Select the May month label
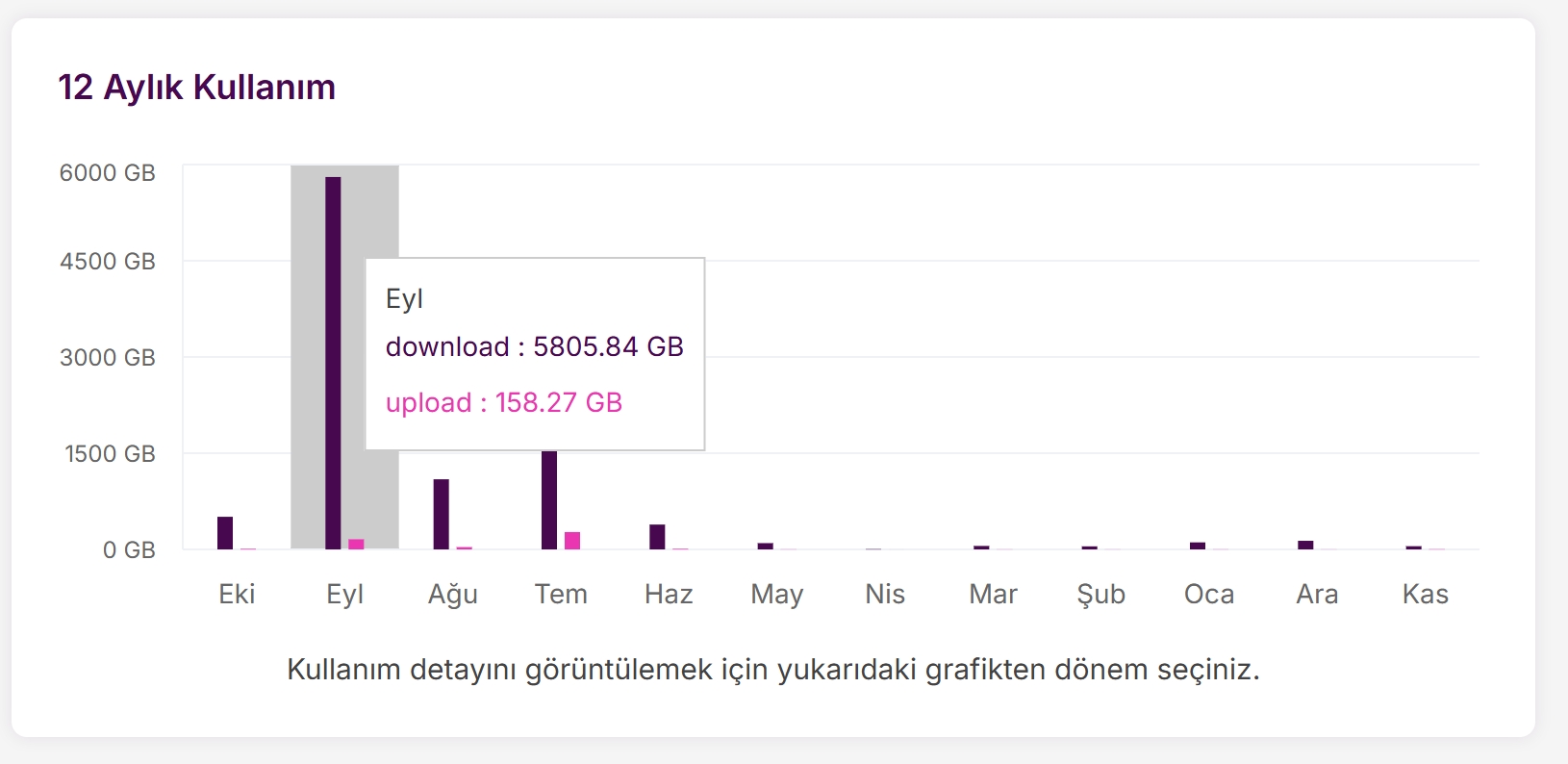The height and width of the screenshot is (764, 1568). 776,594
